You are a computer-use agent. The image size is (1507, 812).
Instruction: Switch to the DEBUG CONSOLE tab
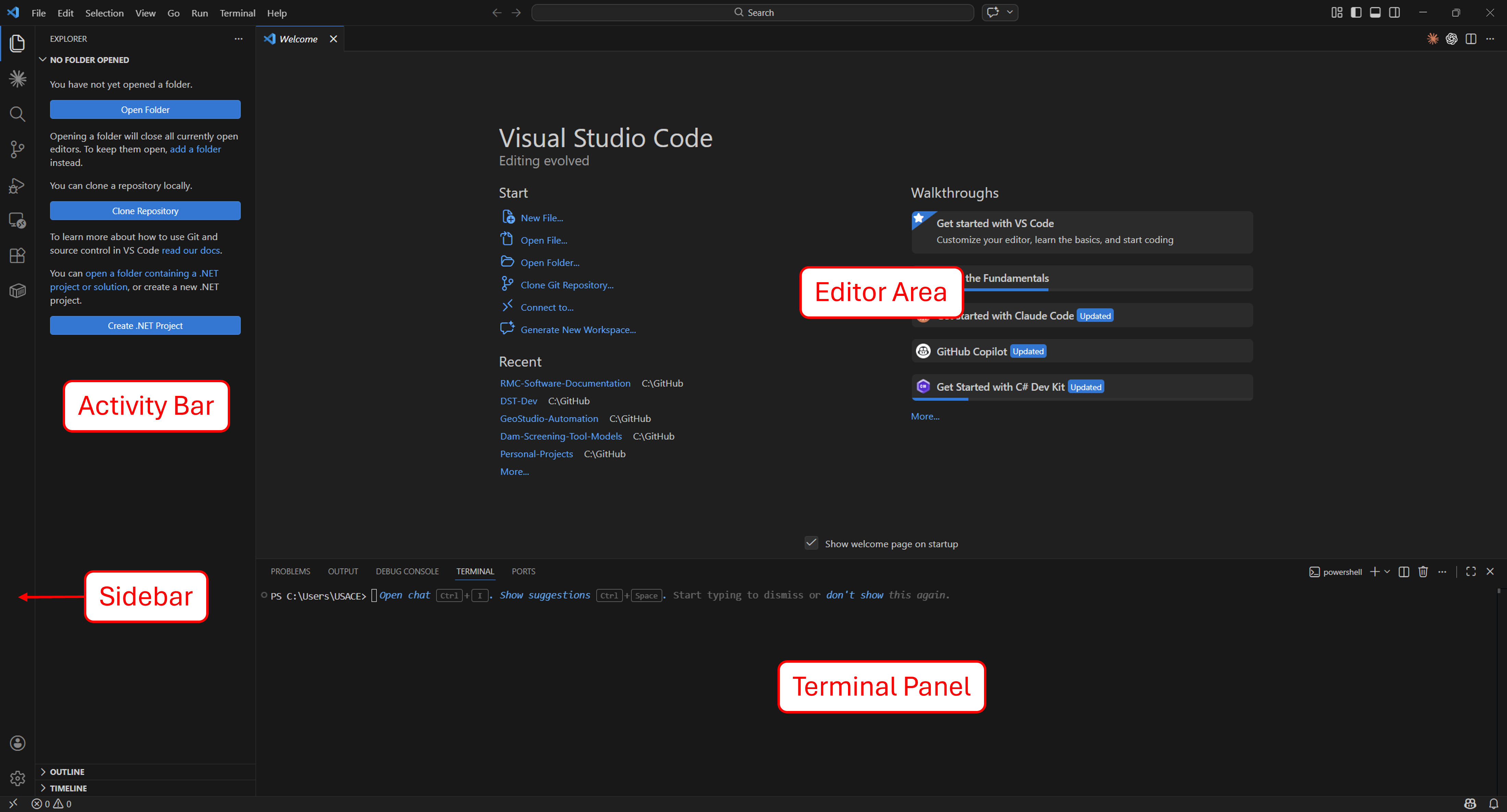click(x=407, y=572)
